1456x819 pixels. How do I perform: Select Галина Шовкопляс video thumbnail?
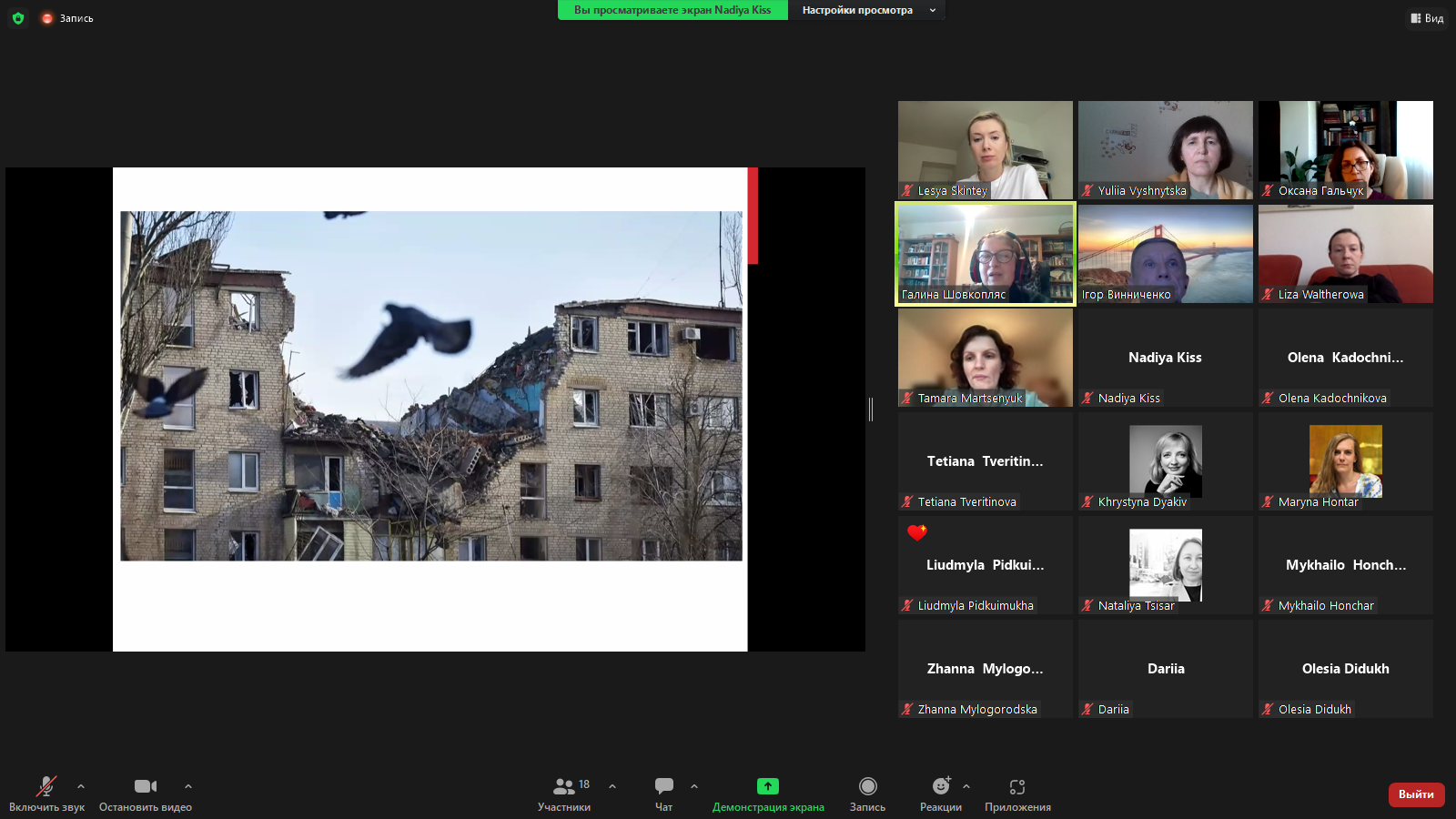coord(985,254)
